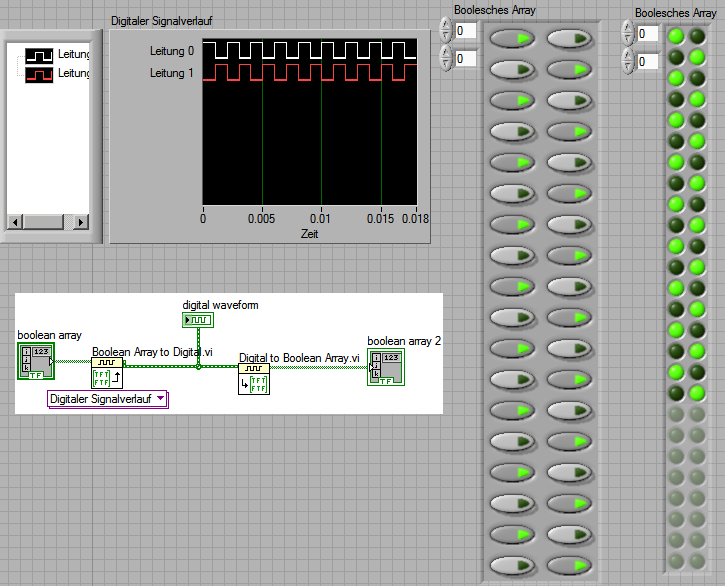Image resolution: width=725 pixels, height=586 pixels.
Task: Click the Leitung 1 waveform icon in tree
Action: coord(40,73)
